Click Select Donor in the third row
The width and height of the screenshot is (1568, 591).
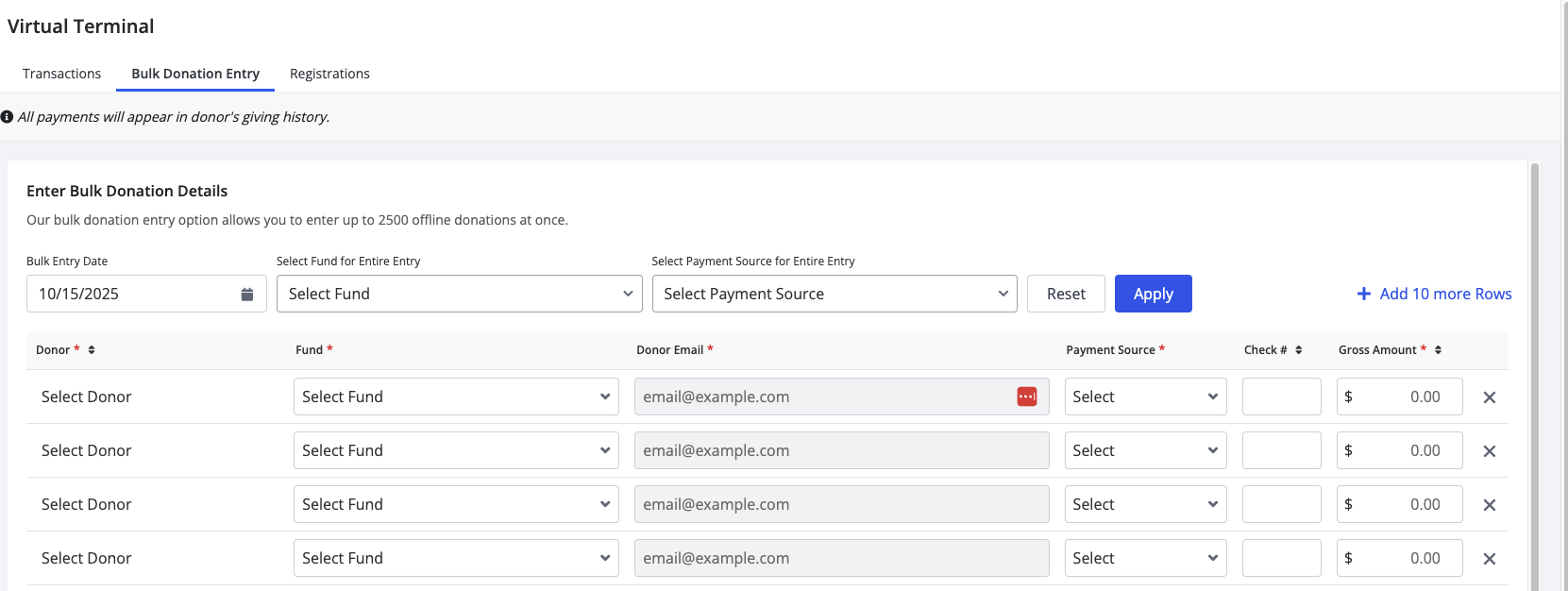(87, 504)
